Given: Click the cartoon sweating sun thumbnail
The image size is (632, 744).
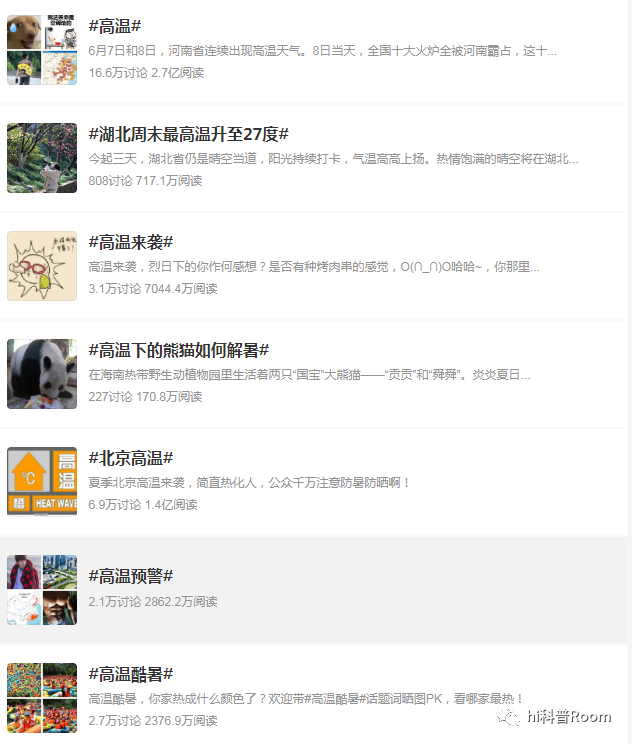Looking at the screenshot, I should coord(42,266).
